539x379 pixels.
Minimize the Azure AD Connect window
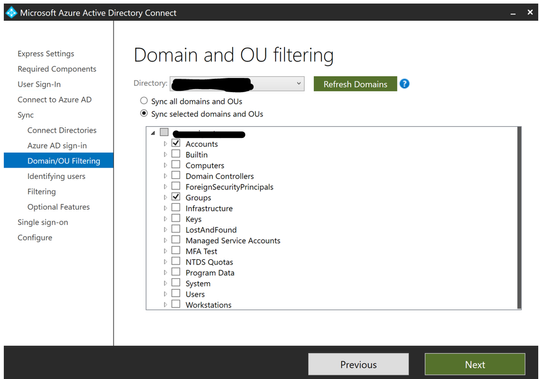[x=513, y=13]
